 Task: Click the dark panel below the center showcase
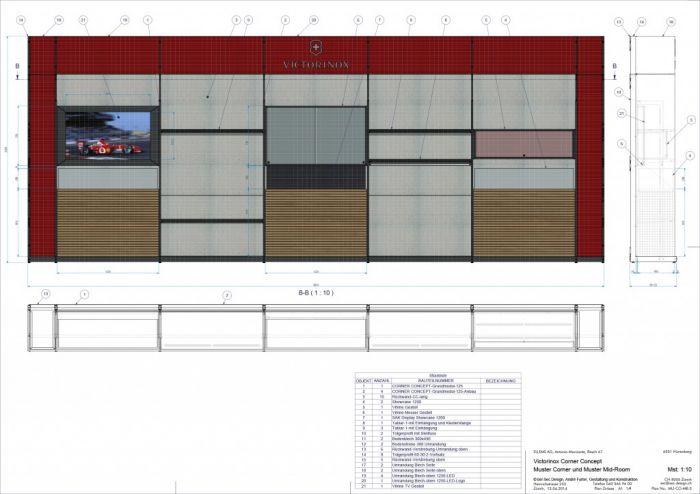coord(316,177)
